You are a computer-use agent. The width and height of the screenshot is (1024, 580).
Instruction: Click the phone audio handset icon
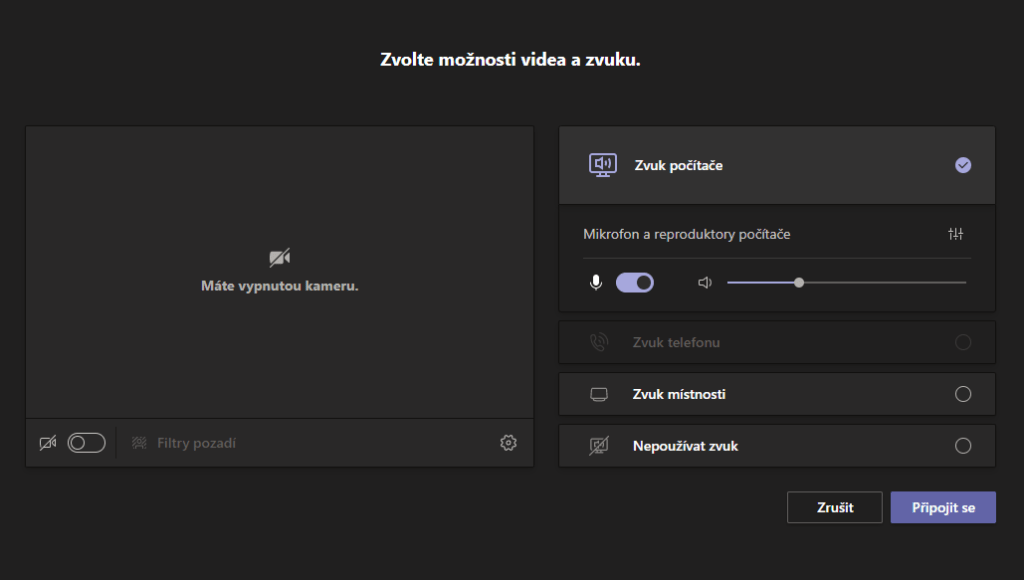pyautogui.click(x=599, y=342)
